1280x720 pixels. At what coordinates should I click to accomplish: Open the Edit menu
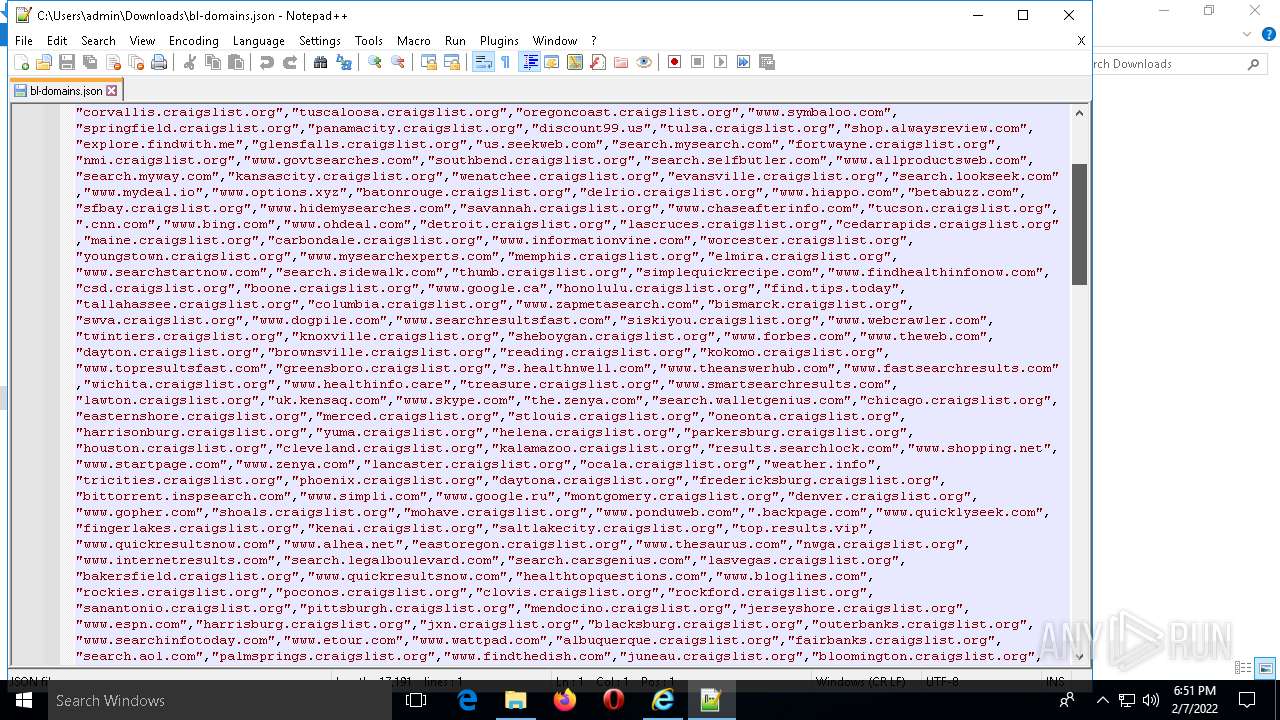[x=57, y=41]
